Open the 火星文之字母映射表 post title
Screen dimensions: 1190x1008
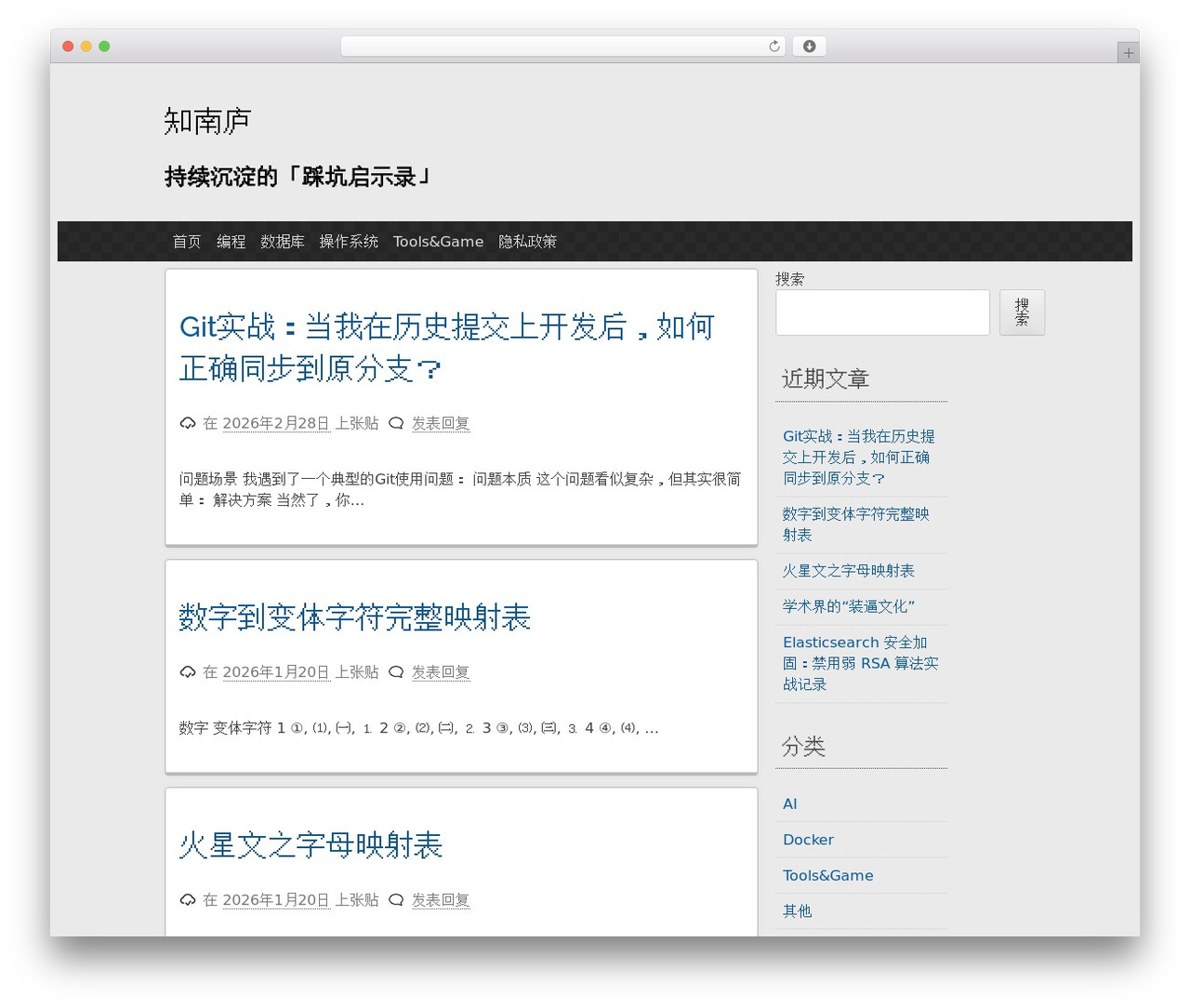click(311, 845)
